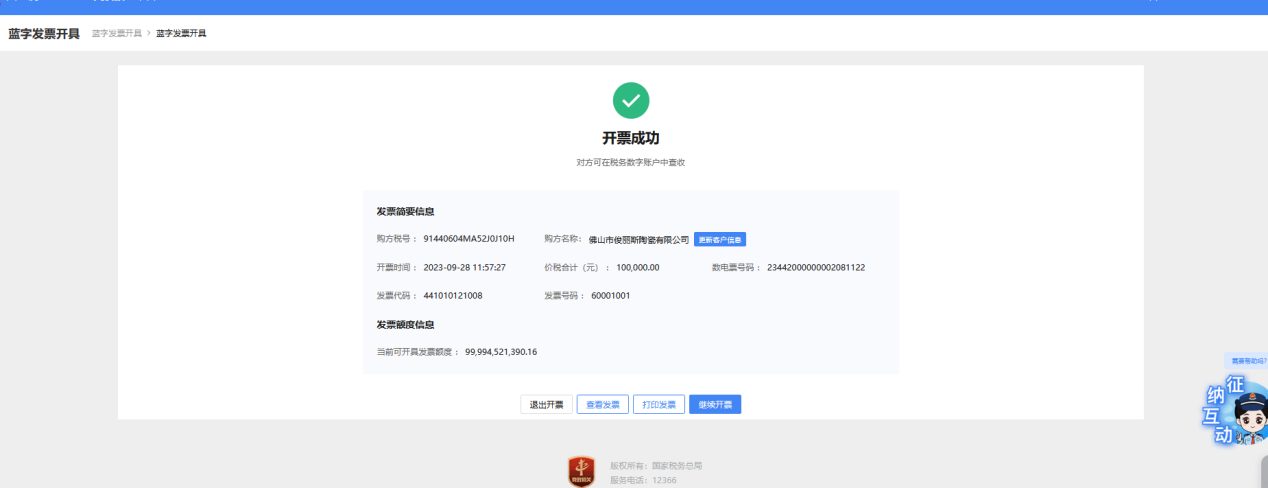Click 更新客户信息 button beside buyer name

pyautogui.click(x=720, y=240)
